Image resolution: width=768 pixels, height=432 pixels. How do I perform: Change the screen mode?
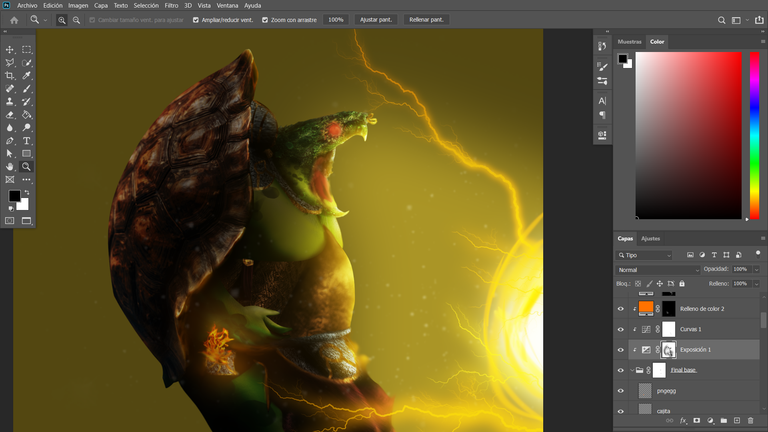[x=26, y=221]
